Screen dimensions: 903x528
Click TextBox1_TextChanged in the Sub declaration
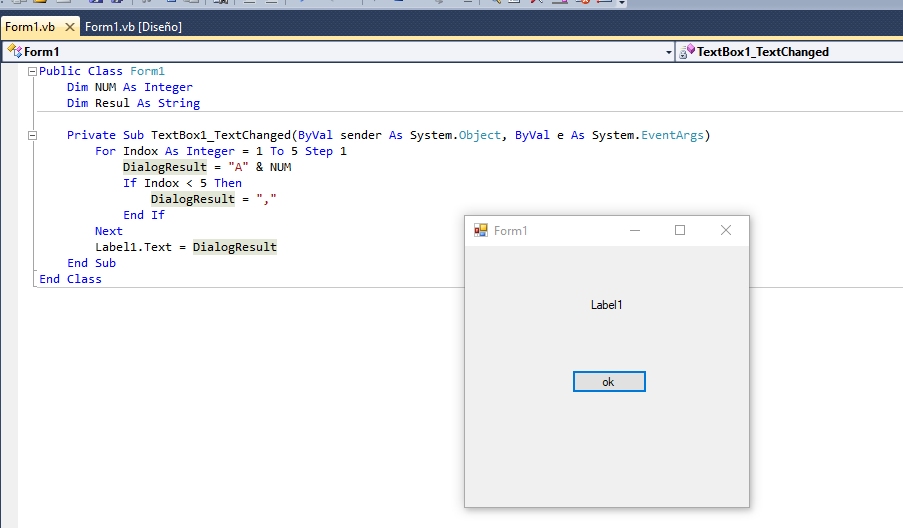pyautogui.click(x=221, y=135)
